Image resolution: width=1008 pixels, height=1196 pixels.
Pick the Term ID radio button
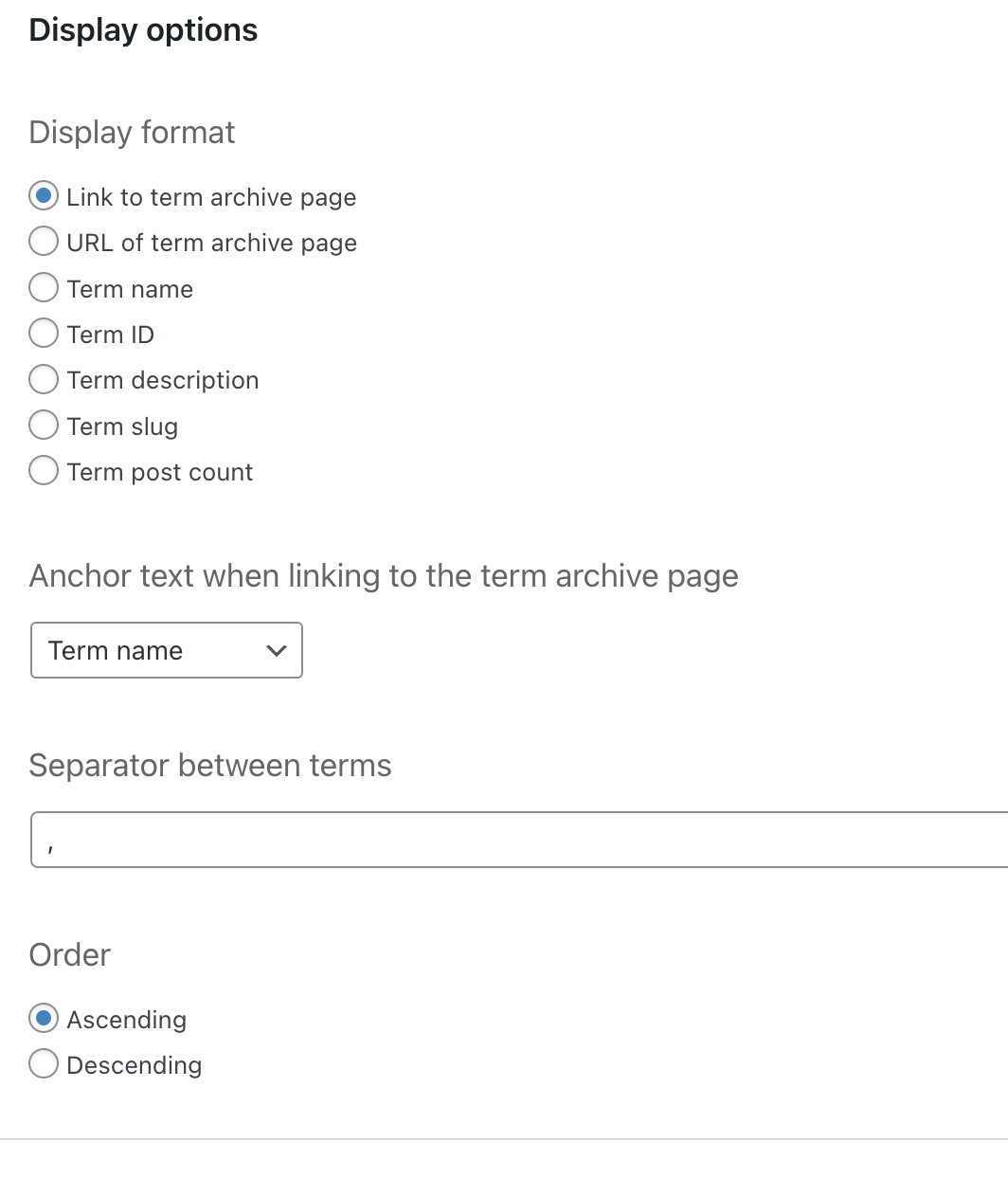pos(44,333)
